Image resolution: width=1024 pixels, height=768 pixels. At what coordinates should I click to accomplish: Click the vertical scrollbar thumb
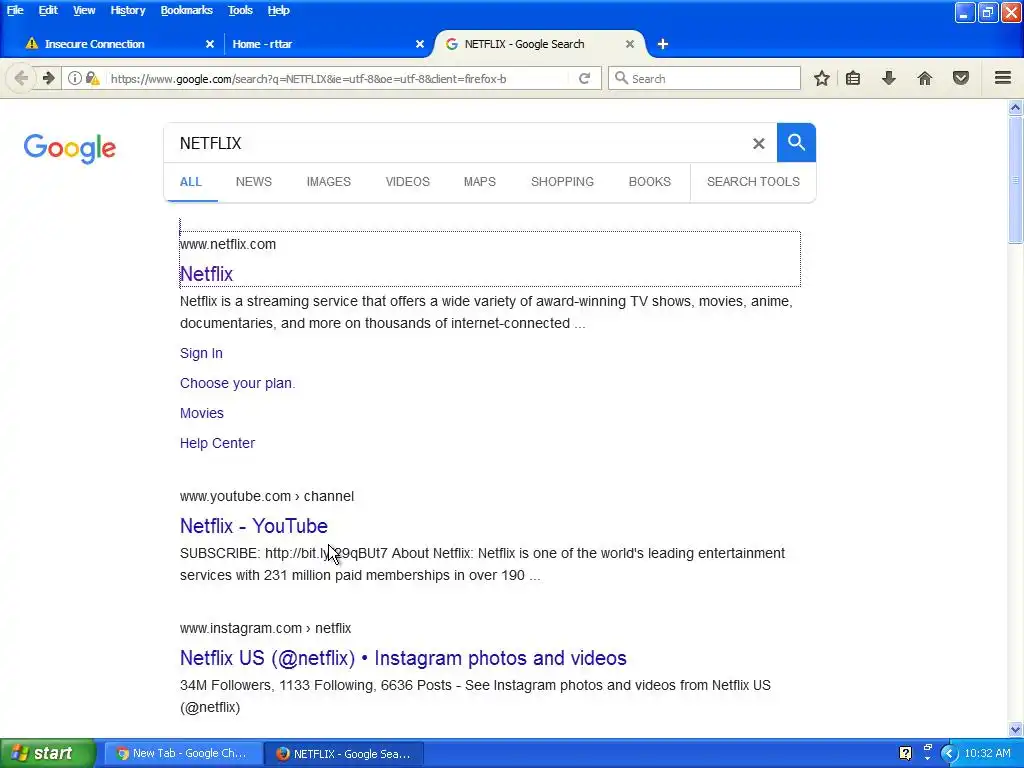tap(1016, 180)
